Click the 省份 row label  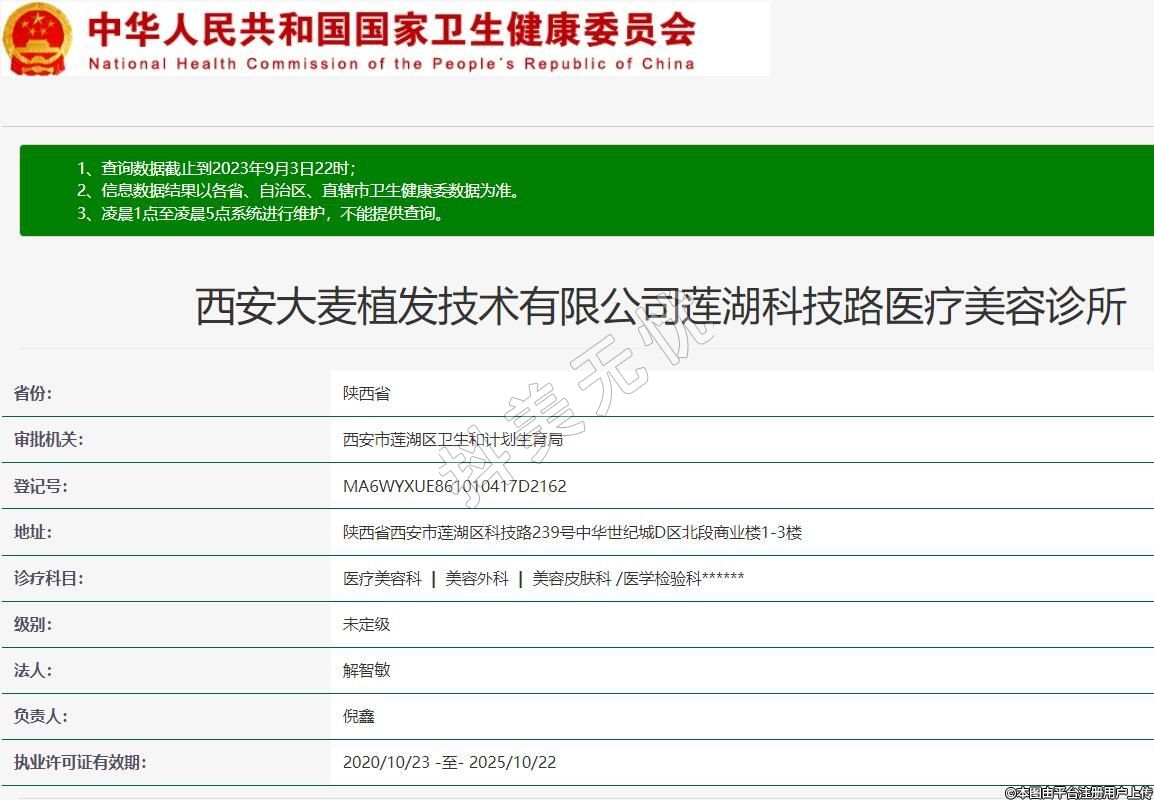[x=33, y=393]
